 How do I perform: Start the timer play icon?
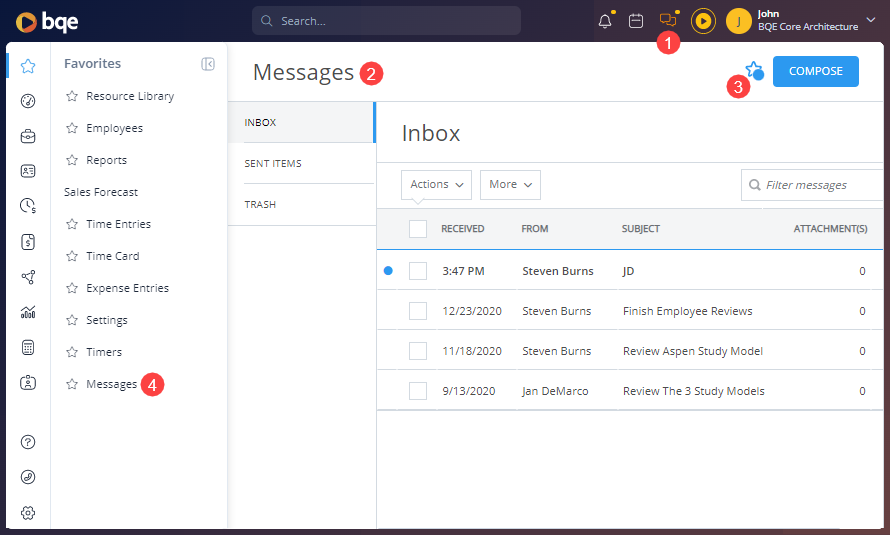(703, 22)
